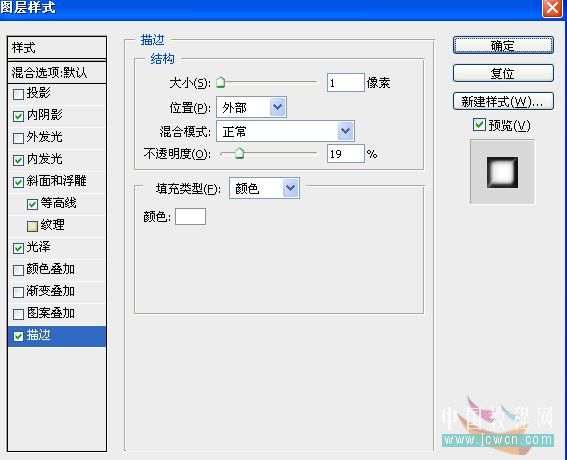Open the 投影 settings row label

tap(38, 93)
